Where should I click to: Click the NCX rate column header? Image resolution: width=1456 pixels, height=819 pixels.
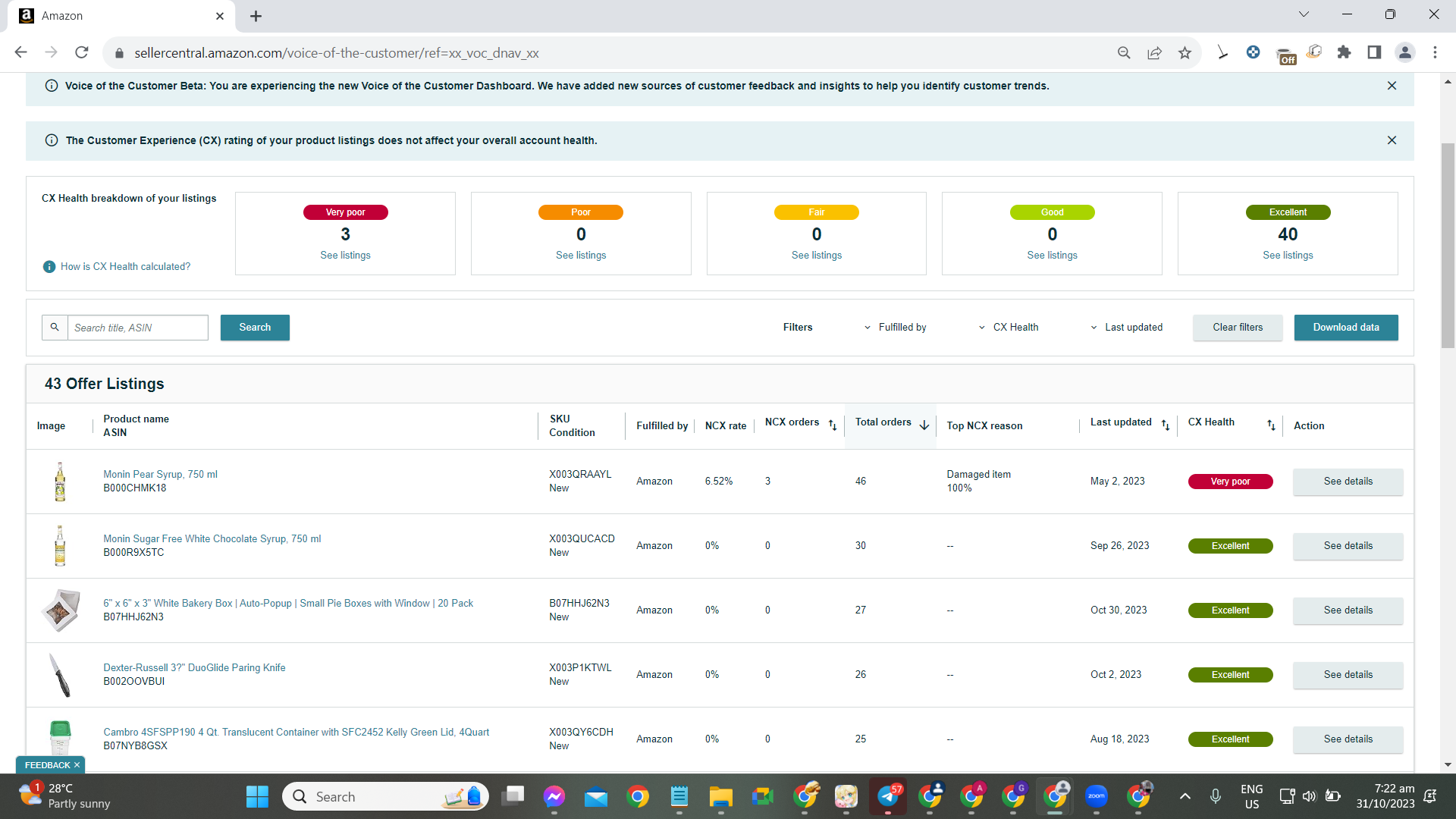[x=726, y=426]
